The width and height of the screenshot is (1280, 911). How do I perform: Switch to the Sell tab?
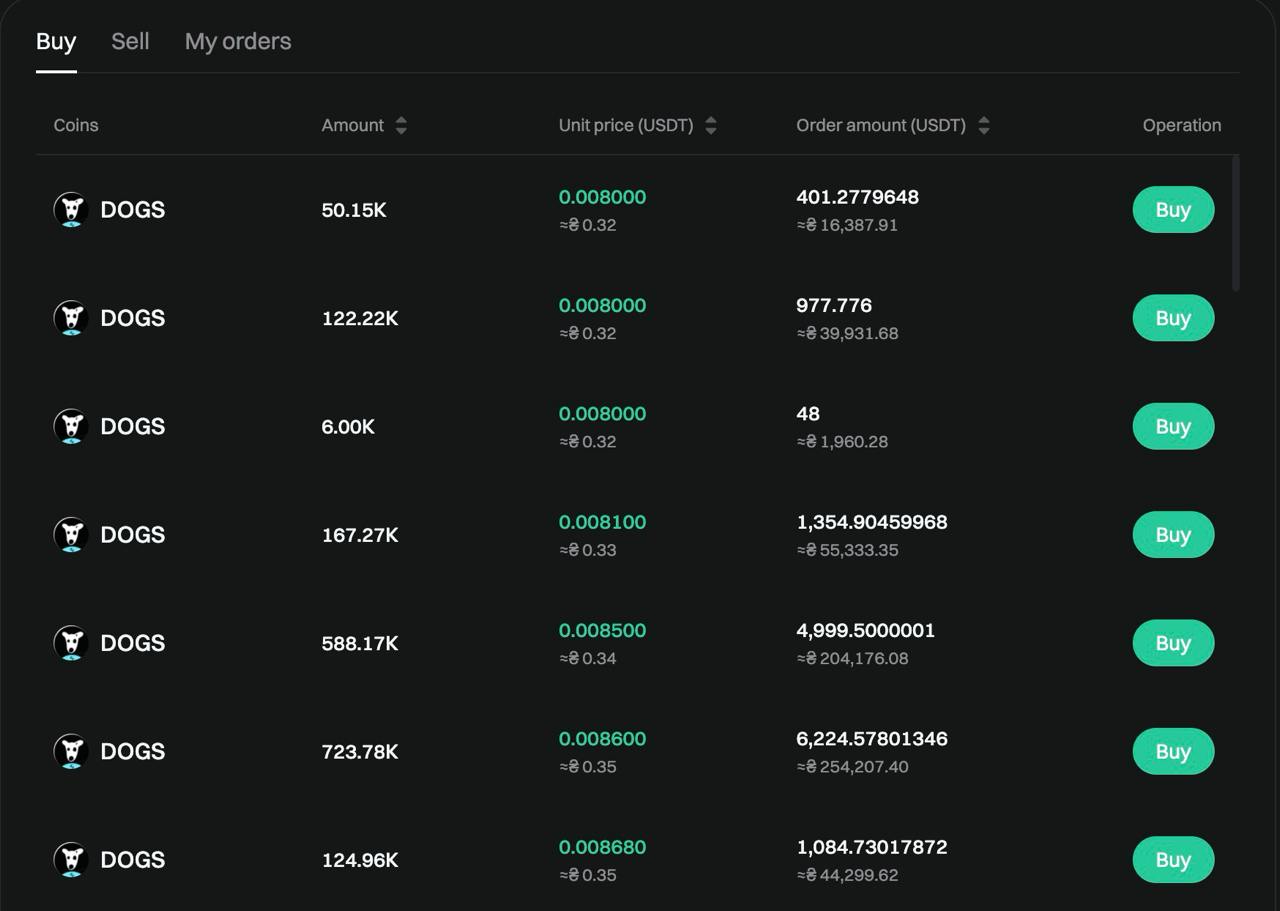(x=130, y=41)
